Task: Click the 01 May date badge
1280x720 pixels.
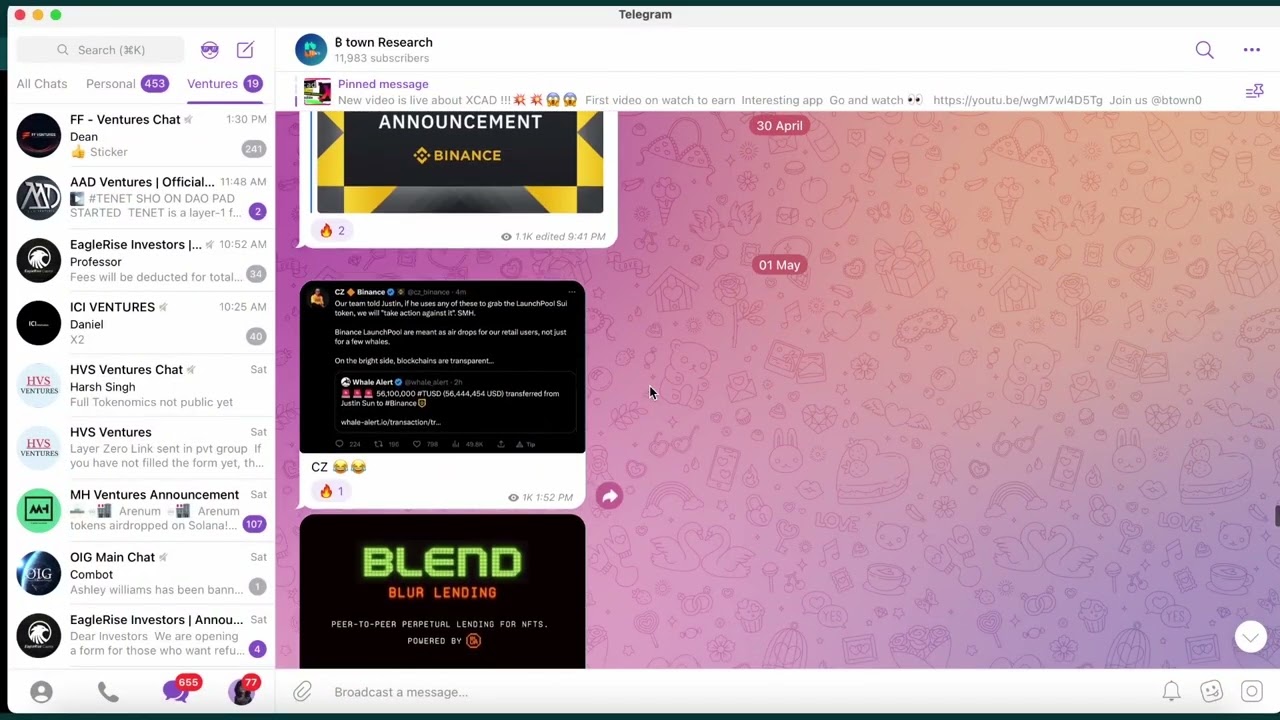Action: click(x=779, y=265)
